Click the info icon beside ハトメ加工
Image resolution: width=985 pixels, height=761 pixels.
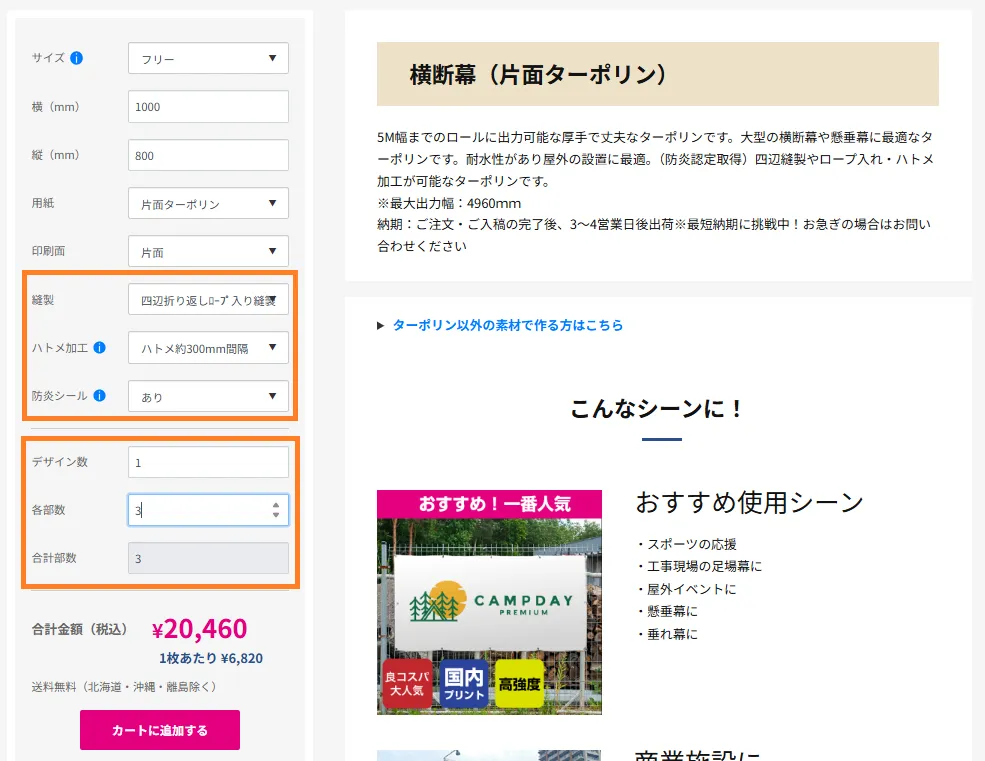pyautogui.click(x=100, y=348)
